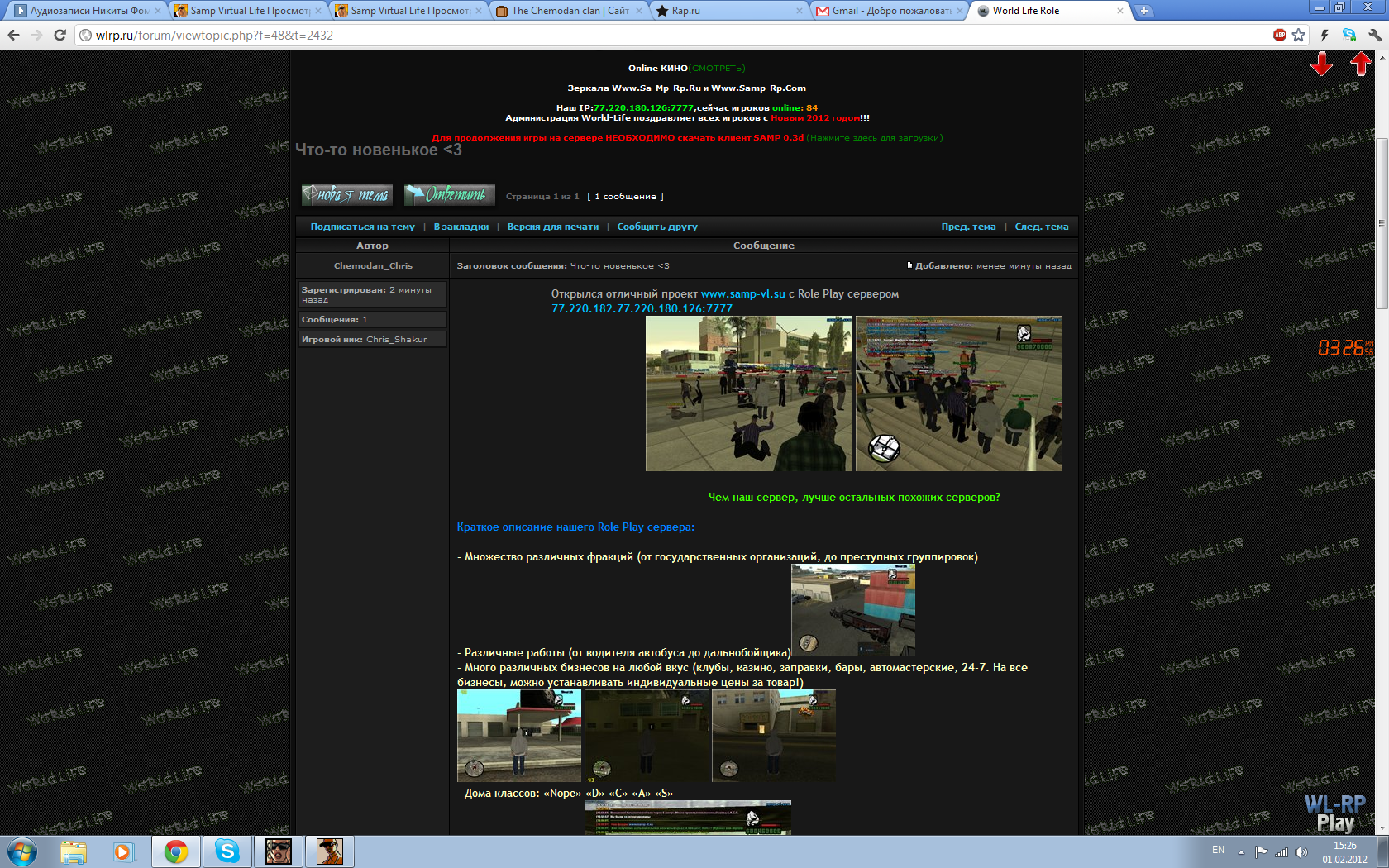Open the Adblock Plus extension icon
The image size is (1389, 868).
(x=1280, y=35)
